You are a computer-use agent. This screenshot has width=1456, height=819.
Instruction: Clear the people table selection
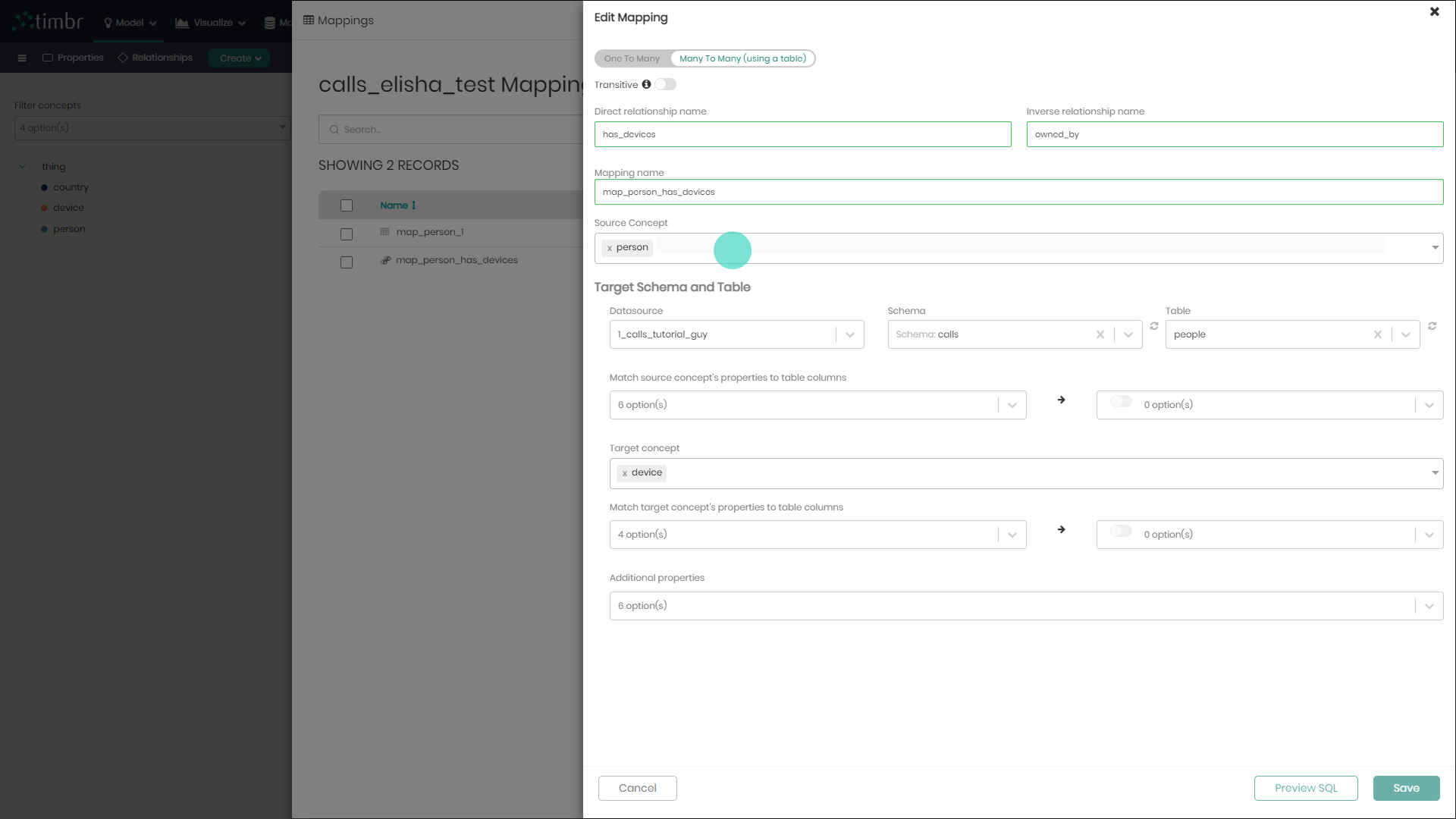[x=1377, y=334]
